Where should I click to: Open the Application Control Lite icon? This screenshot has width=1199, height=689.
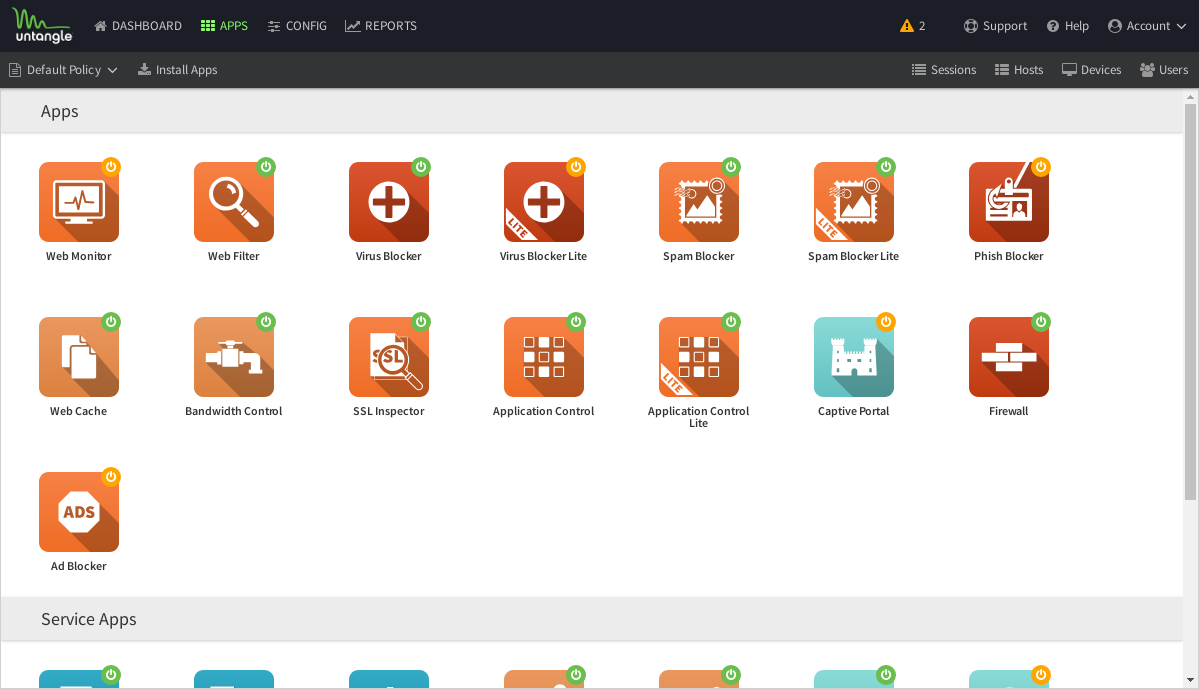coord(699,357)
